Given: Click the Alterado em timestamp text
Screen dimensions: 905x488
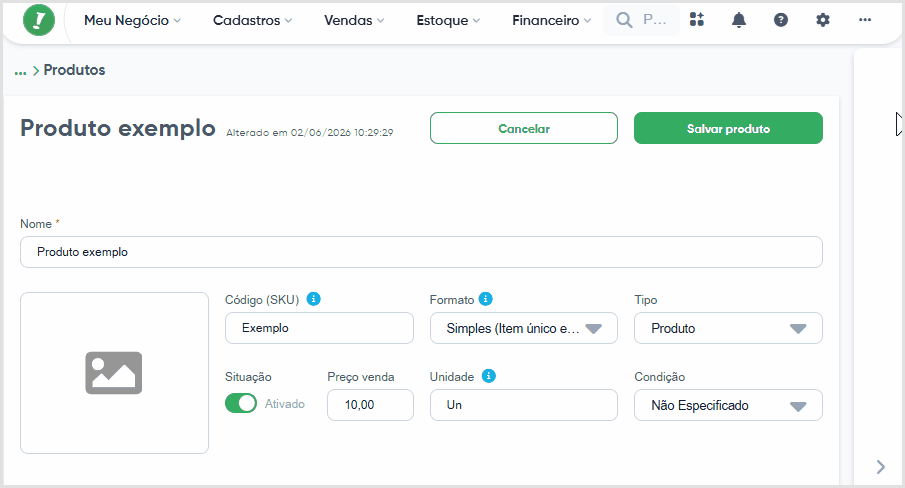Looking at the screenshot, I should coord(309,133).
